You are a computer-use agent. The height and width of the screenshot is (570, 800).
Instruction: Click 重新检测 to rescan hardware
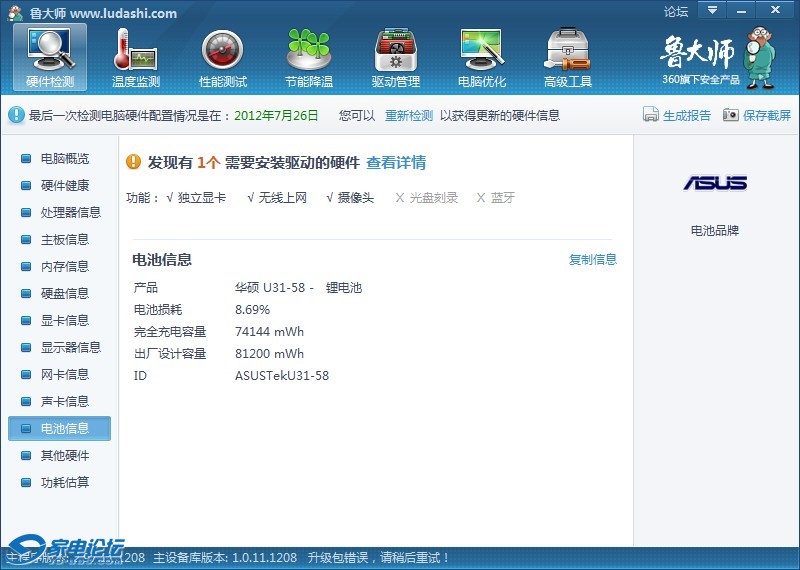[409, 115]
